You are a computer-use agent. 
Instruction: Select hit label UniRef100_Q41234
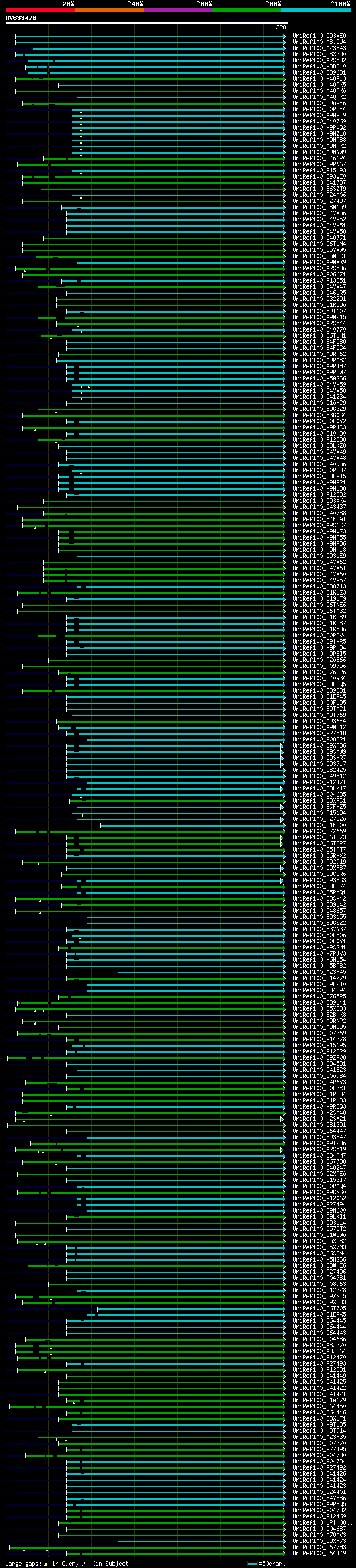pos(319,397)
